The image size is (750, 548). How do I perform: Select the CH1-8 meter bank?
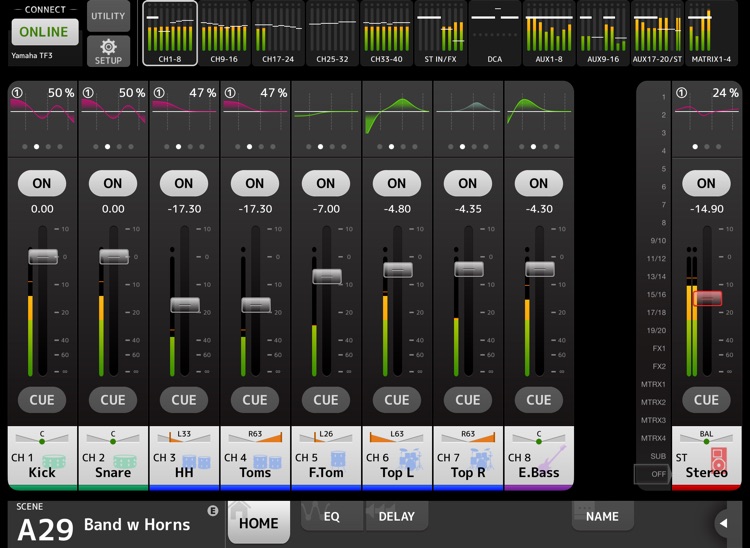(x=170, y=33)
